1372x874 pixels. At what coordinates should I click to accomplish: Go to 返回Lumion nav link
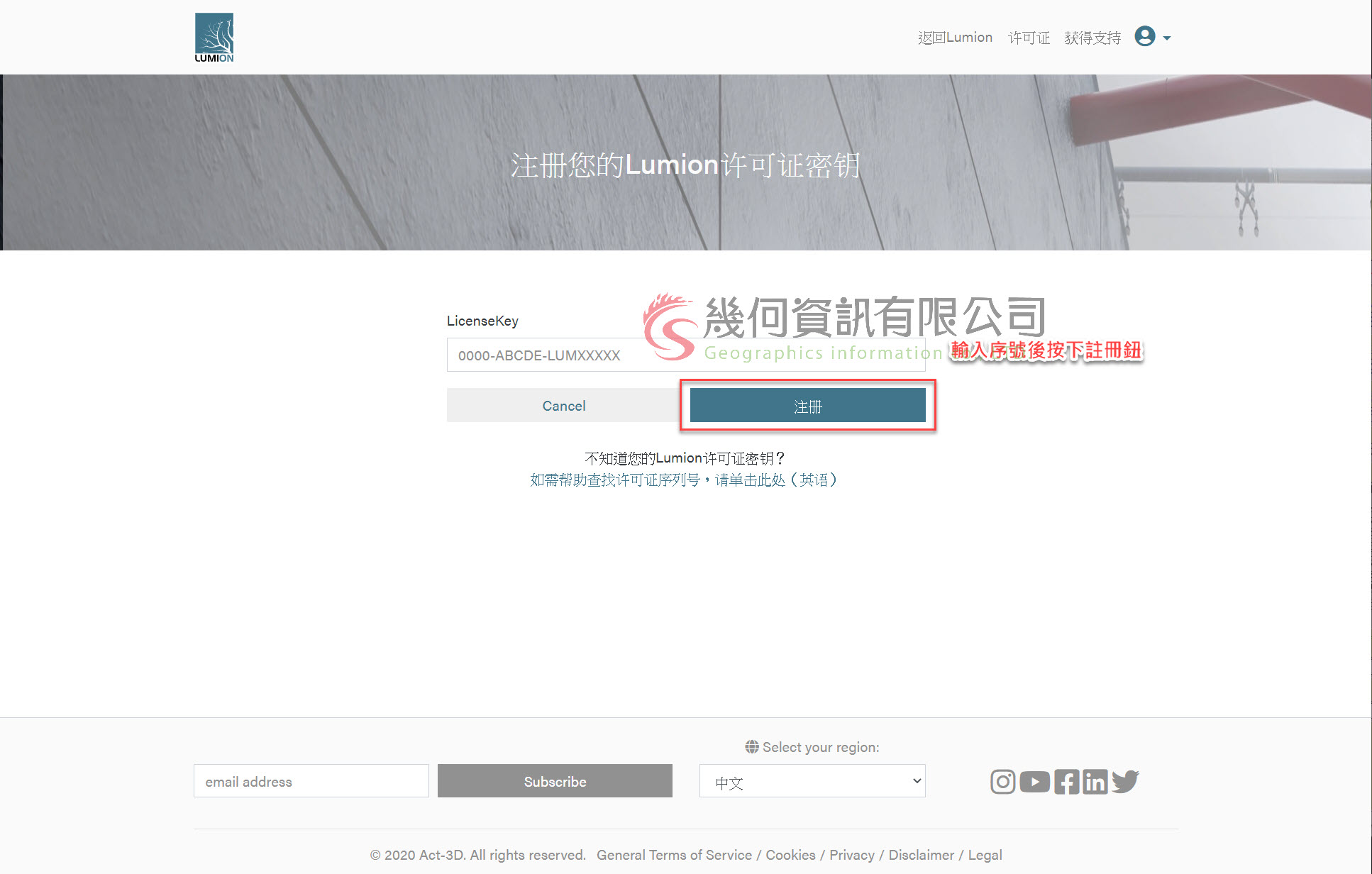point(955,38)
